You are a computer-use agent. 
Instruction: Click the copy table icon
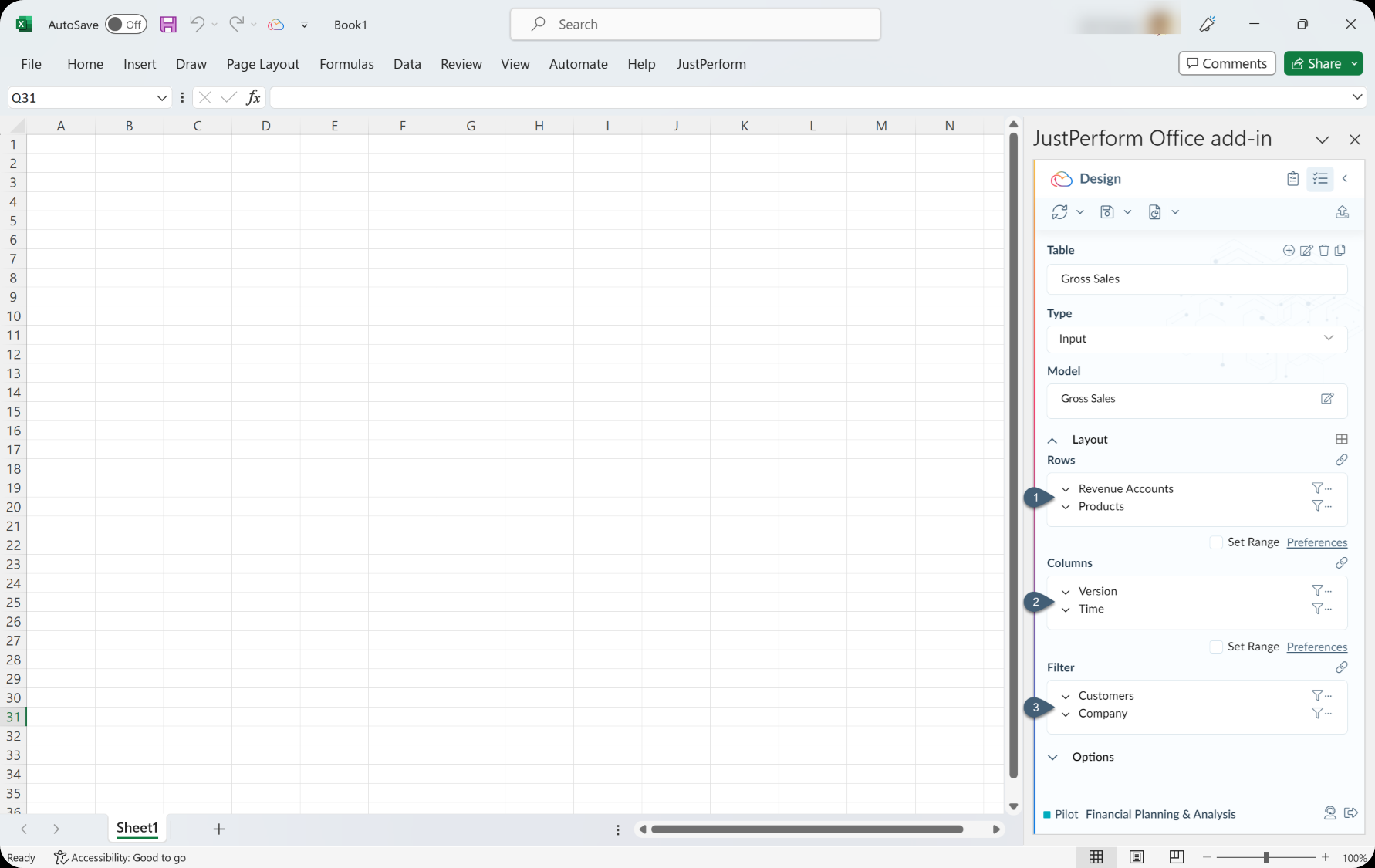(1340, 250)
